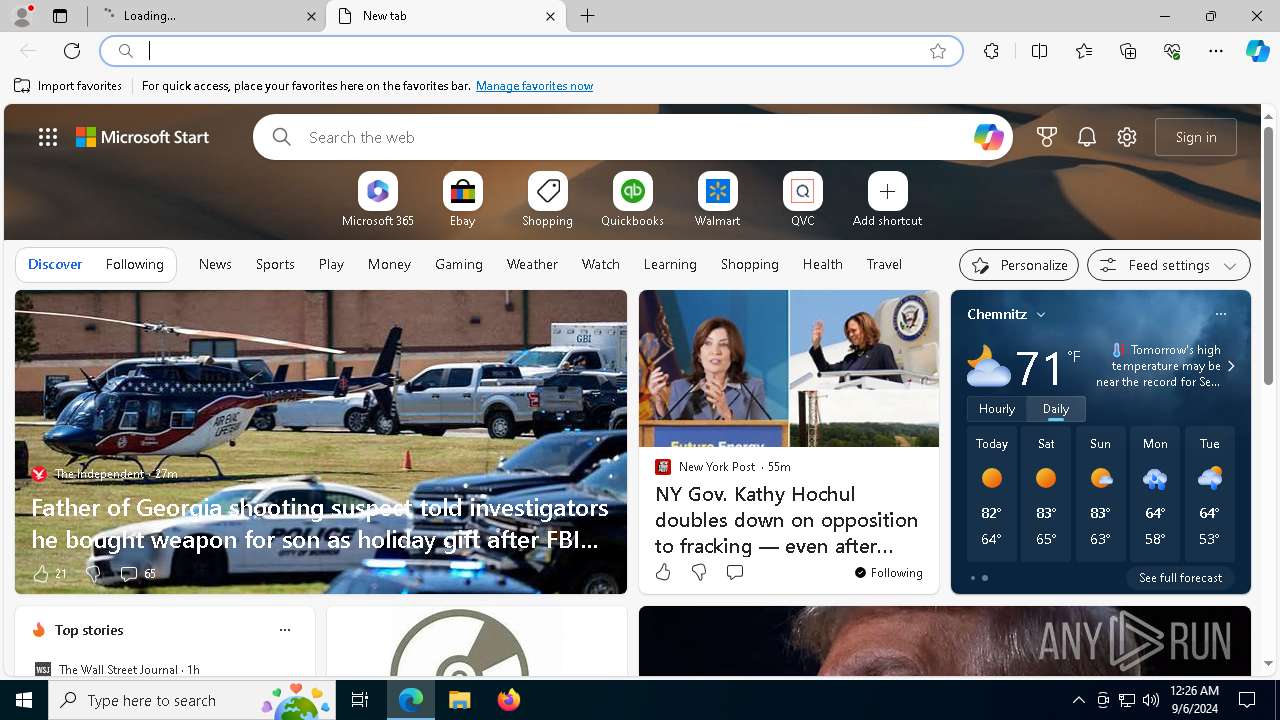Image resolution: width=1280 pixels, height=720 pixels.
Task: Open the volume control in tray
Action: pos(1151,700)
